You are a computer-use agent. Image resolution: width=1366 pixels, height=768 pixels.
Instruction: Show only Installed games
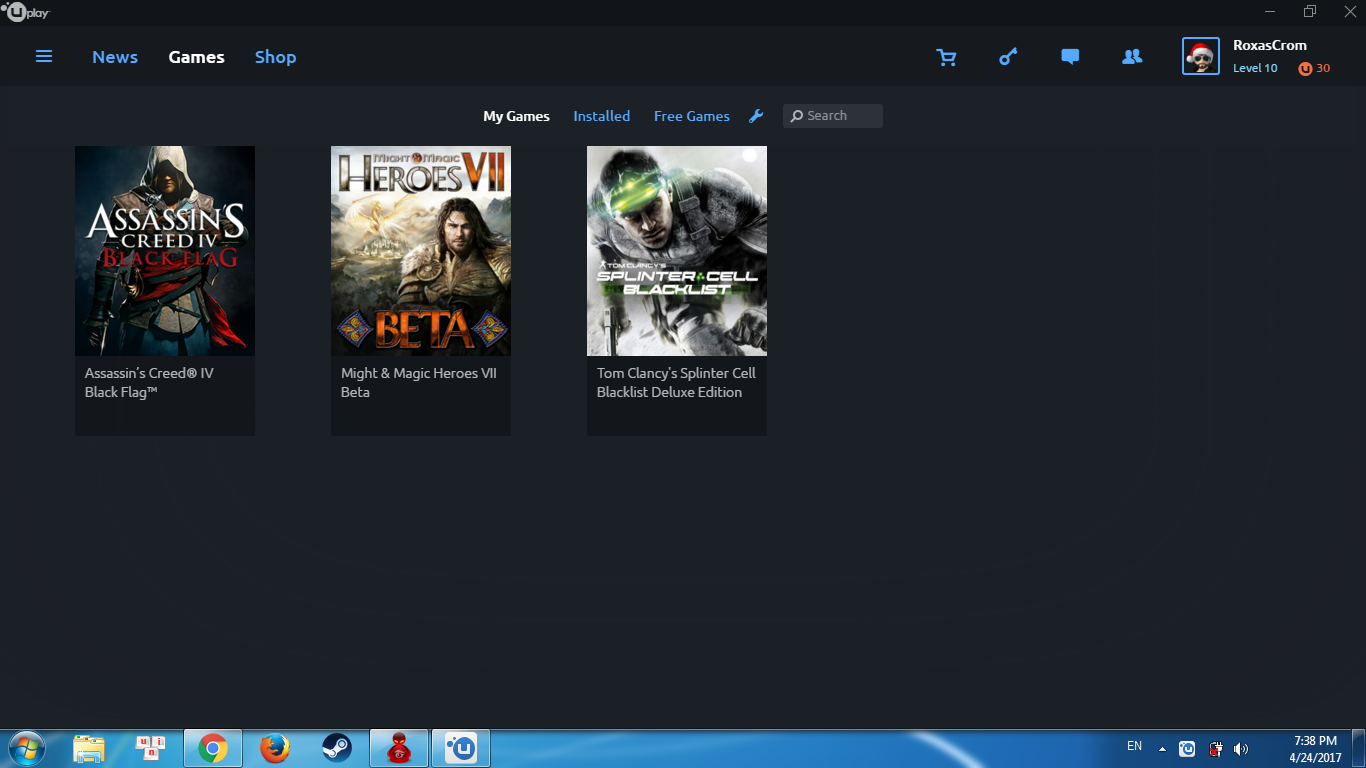click(601, 116)
